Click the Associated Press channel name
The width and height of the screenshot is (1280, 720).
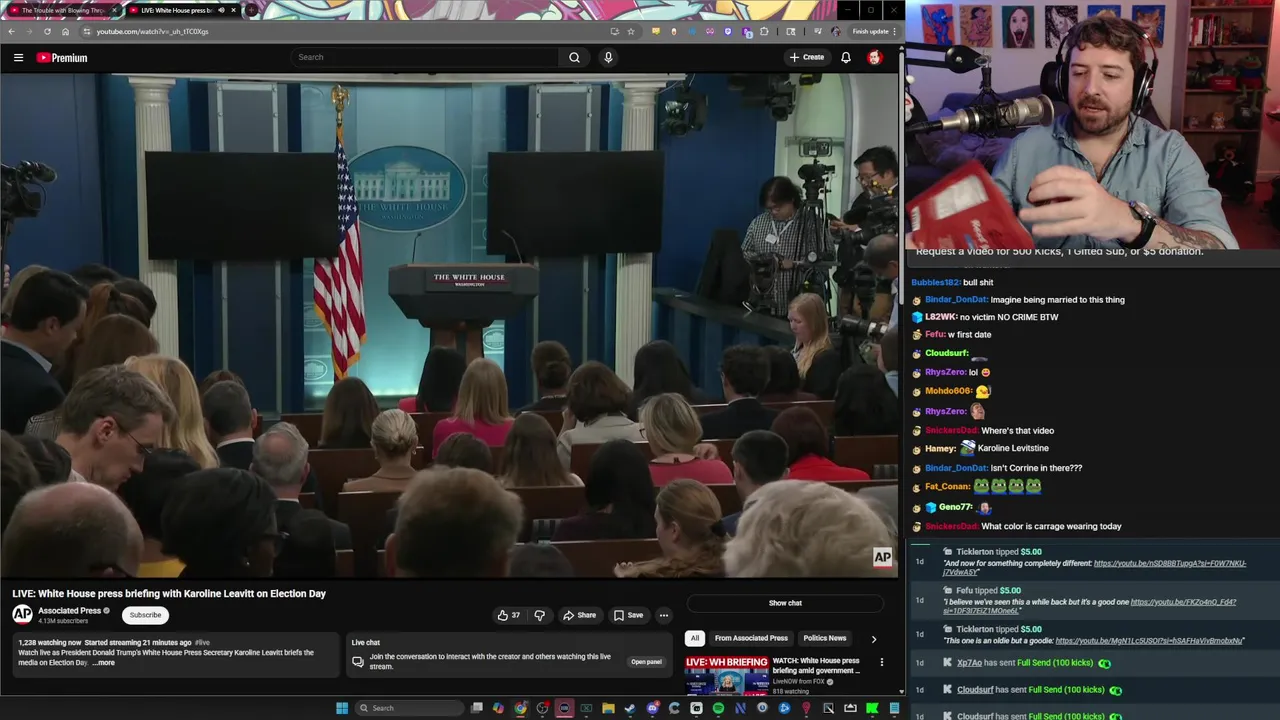coord(70,610)
